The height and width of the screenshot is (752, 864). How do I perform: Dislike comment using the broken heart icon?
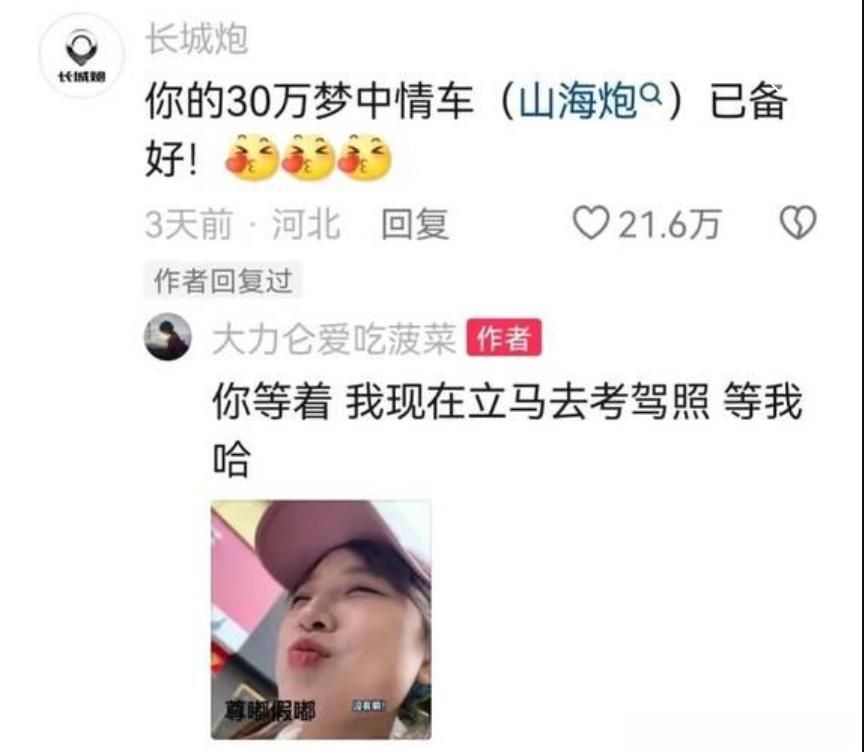coord(797,222)
